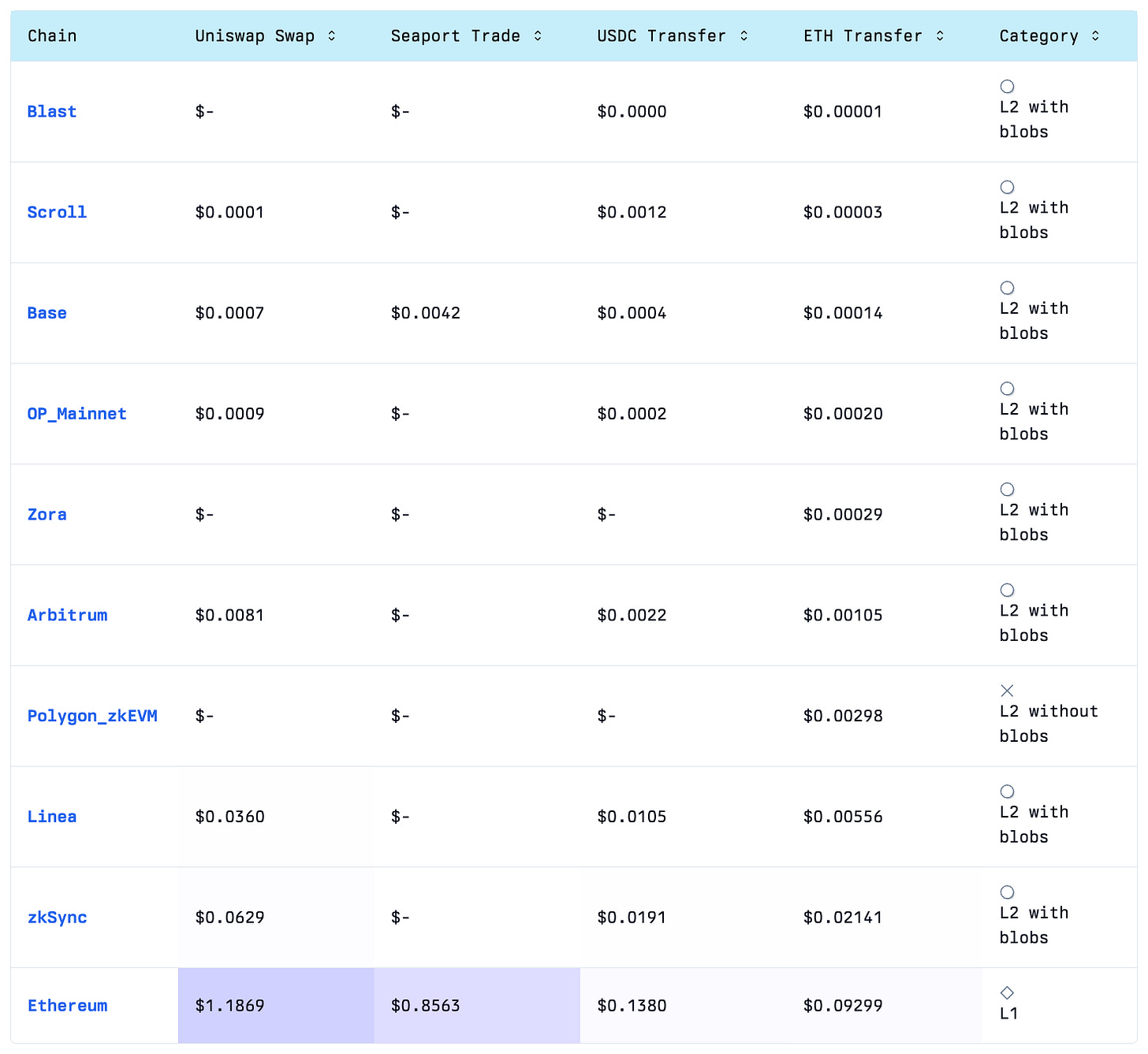Click 'L2 without blobs' category text
Screen dimensions: 1148x1054
pyautogui.click(x=1049, y=724)
